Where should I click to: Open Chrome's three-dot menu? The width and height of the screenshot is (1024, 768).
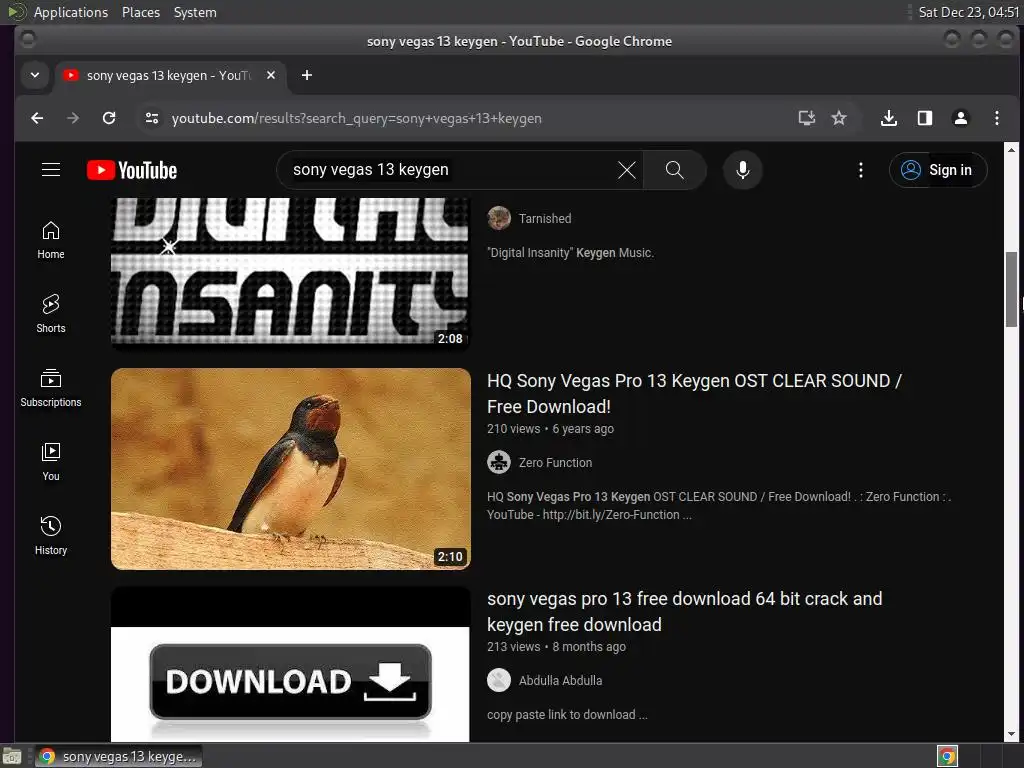(997, 118)
